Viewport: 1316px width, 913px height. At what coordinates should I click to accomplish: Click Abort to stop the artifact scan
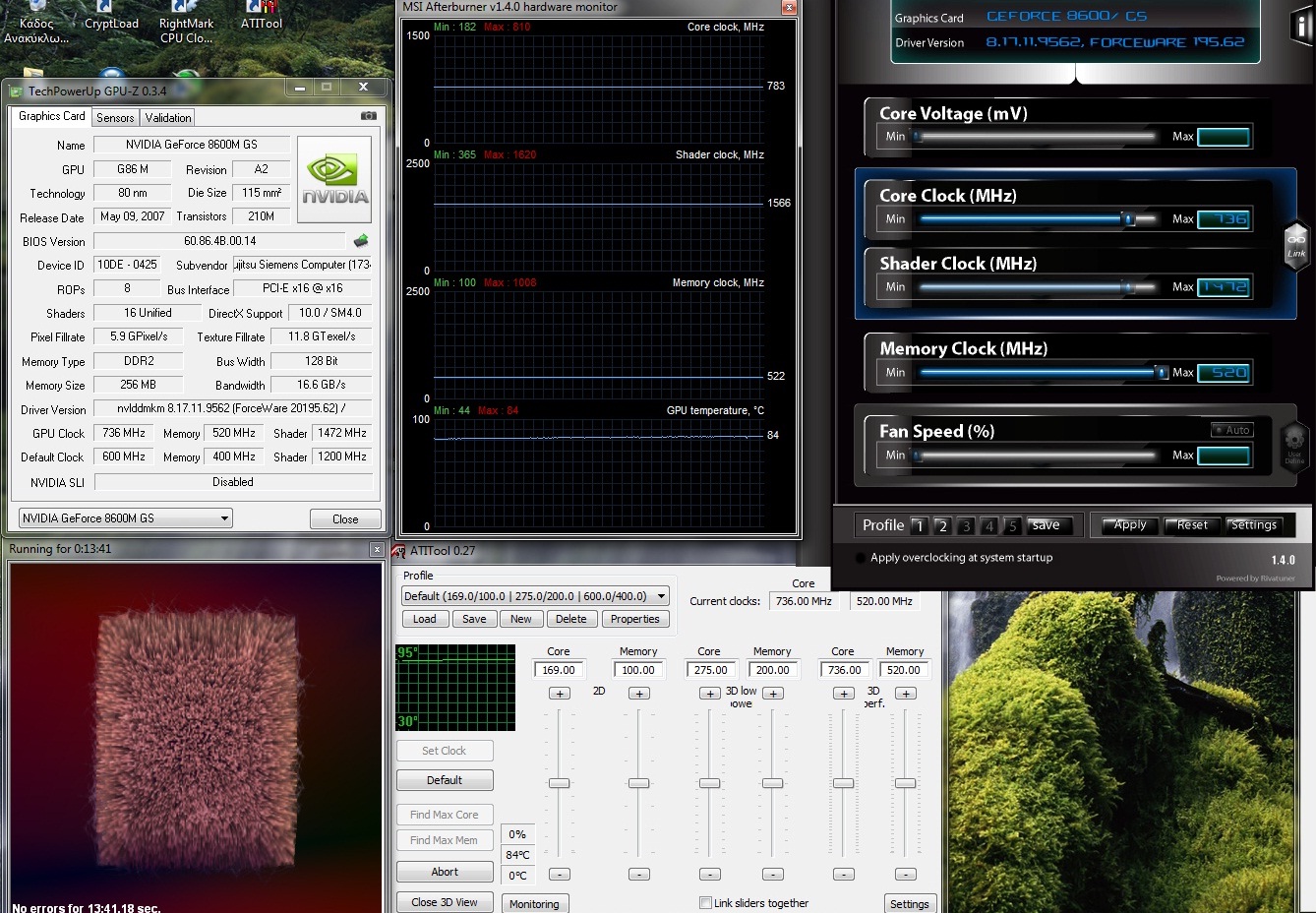tap(445, 872)
